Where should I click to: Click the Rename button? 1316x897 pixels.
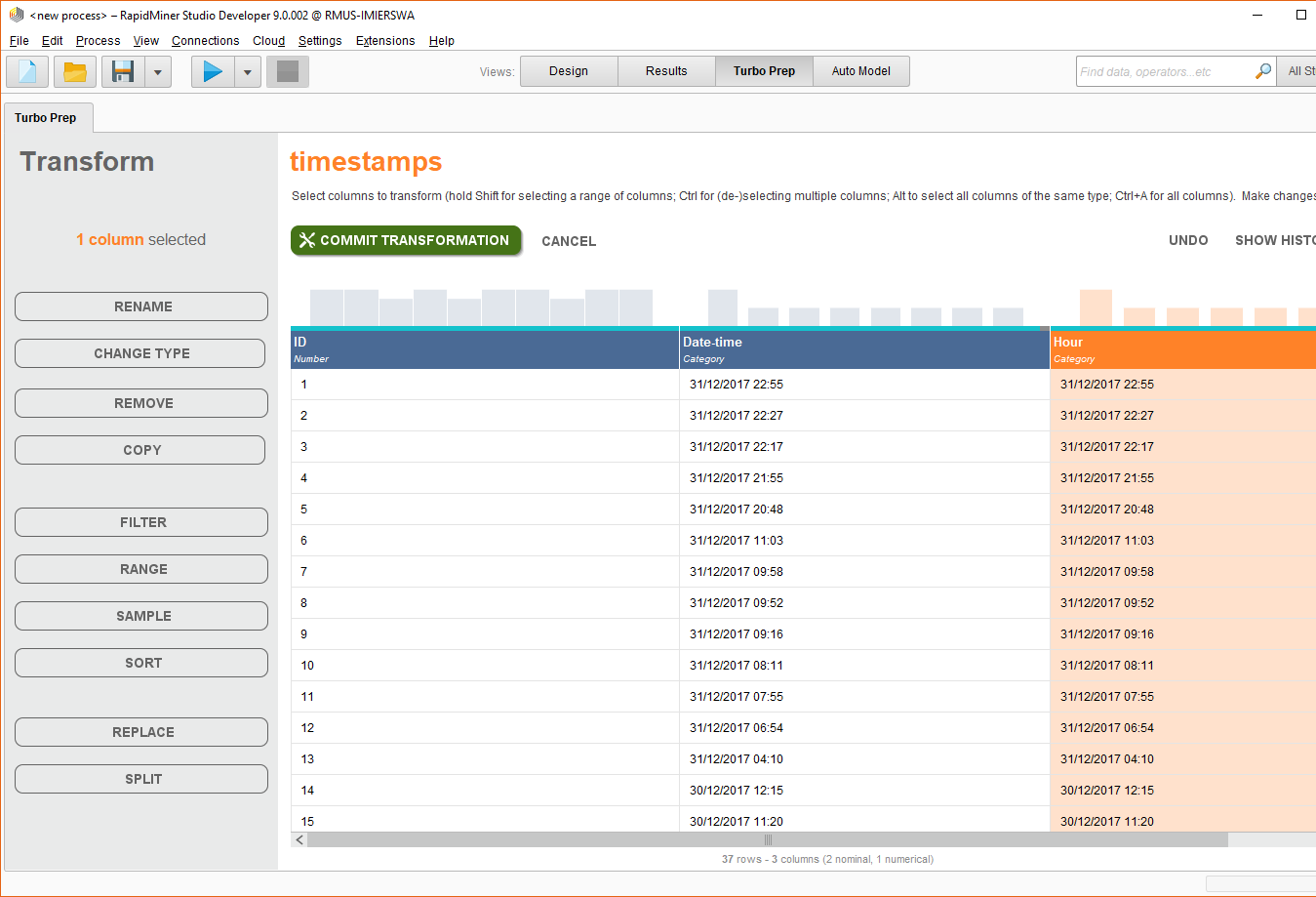141,306
